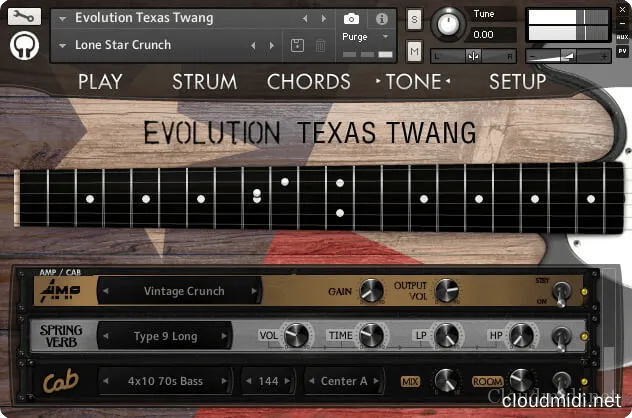Click the instrument info icon
Screen dimensions: 632x418
(x=381, y=19)
